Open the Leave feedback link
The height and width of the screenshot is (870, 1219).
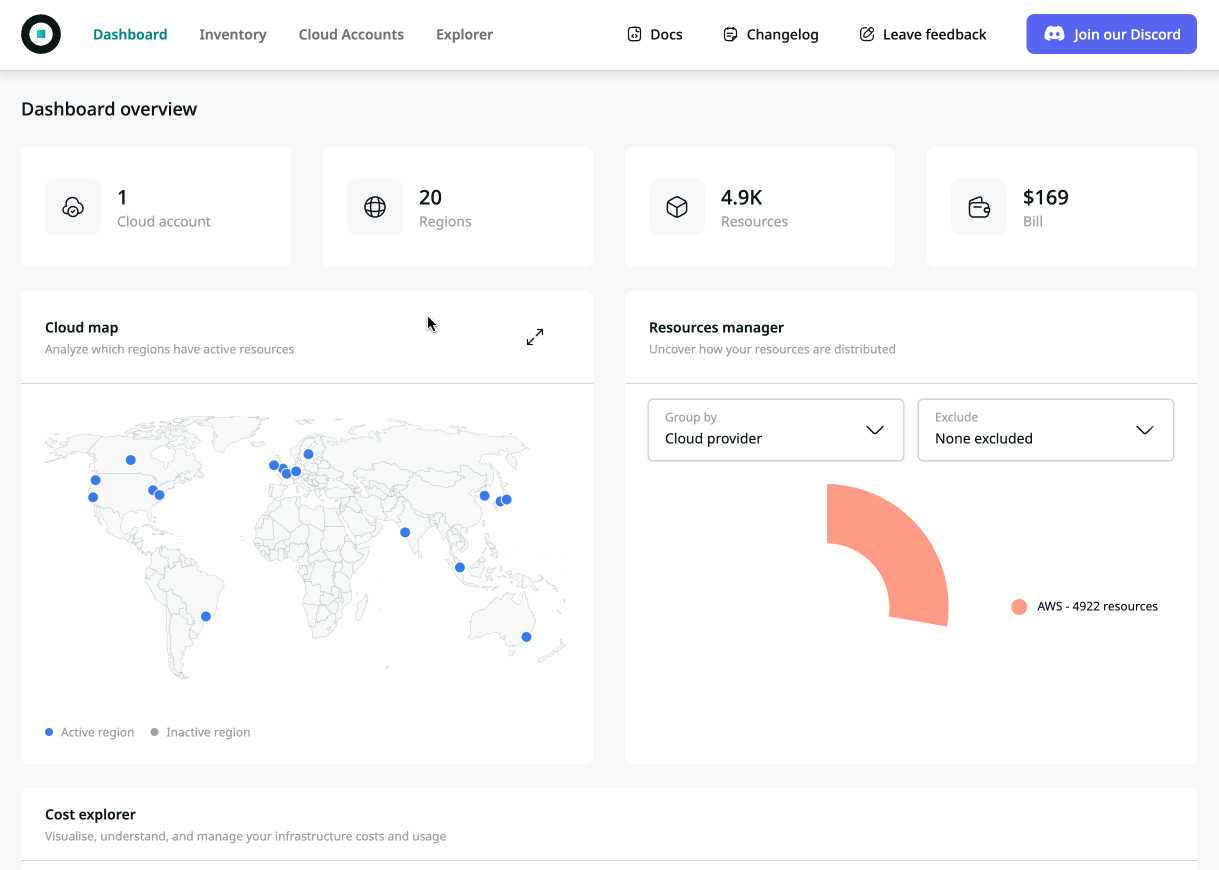click(x=934, y=34)
